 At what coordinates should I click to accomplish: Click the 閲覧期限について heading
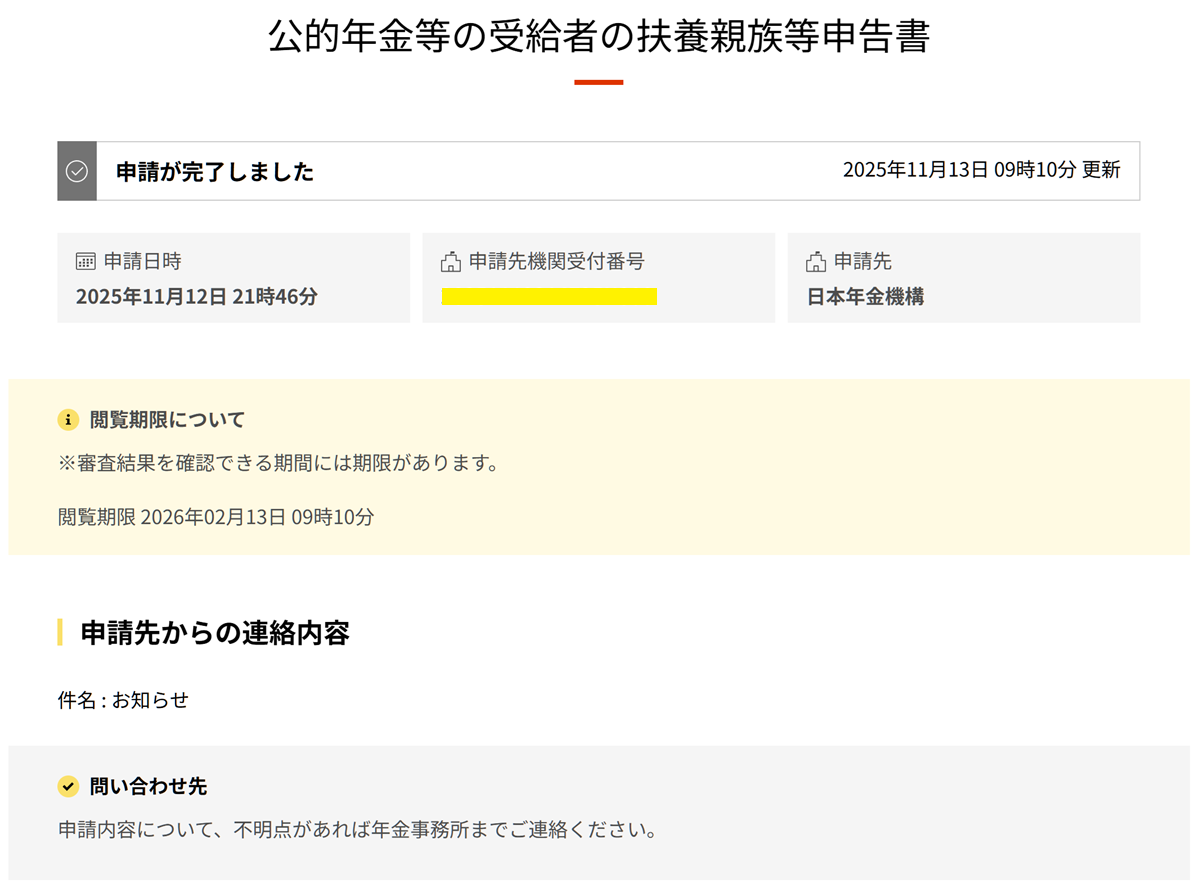tap(167, 420)
